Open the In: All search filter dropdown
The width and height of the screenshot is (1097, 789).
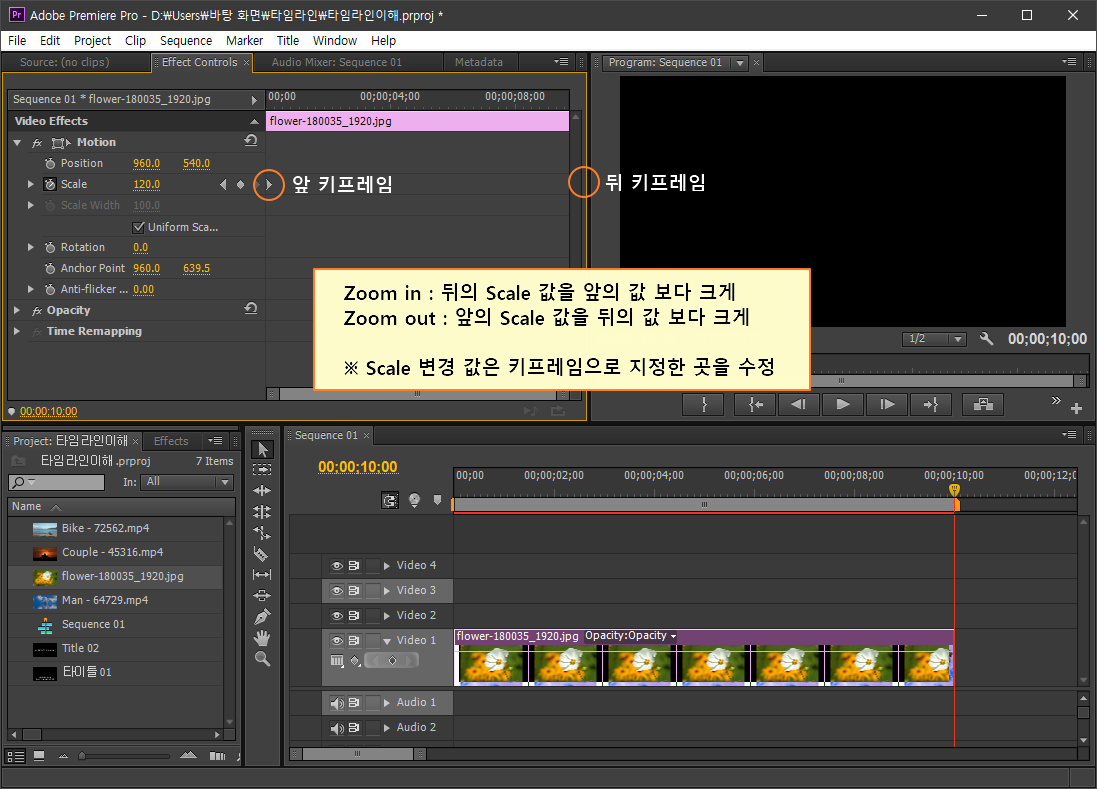187,482
